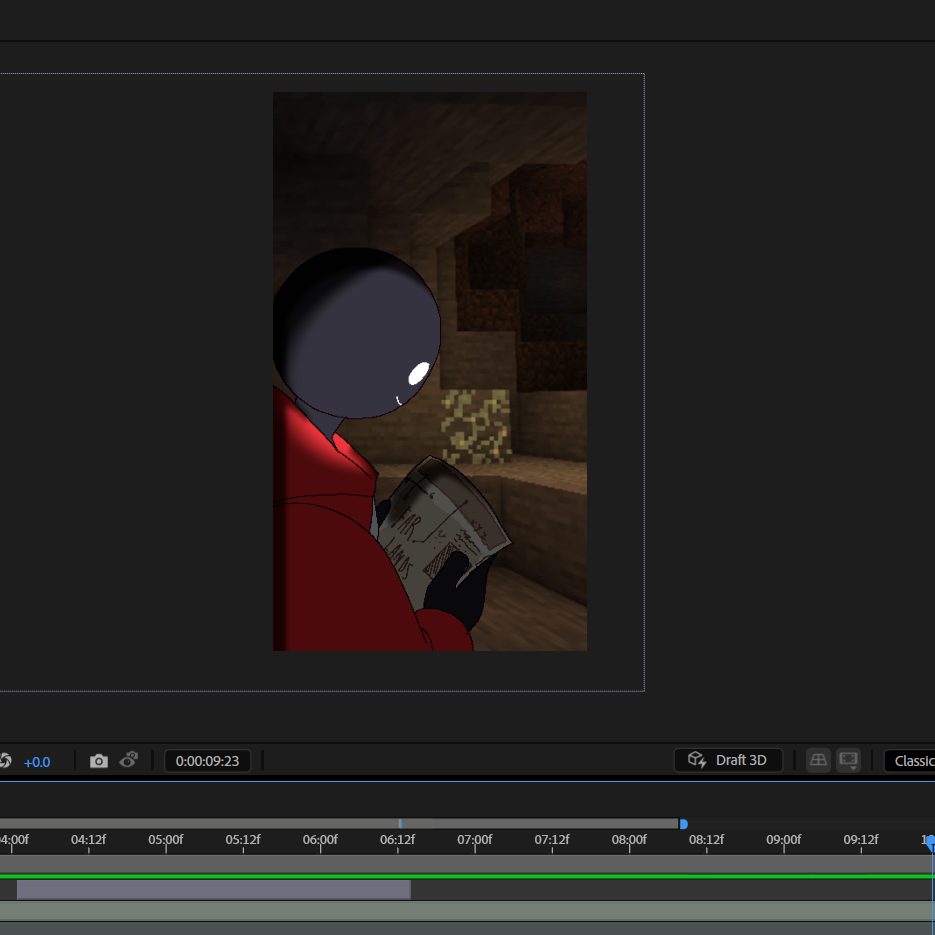Screen dimensions: 935x935
Task: Click the 07:00f mark on the time ruler
Action: coord(475,840)
